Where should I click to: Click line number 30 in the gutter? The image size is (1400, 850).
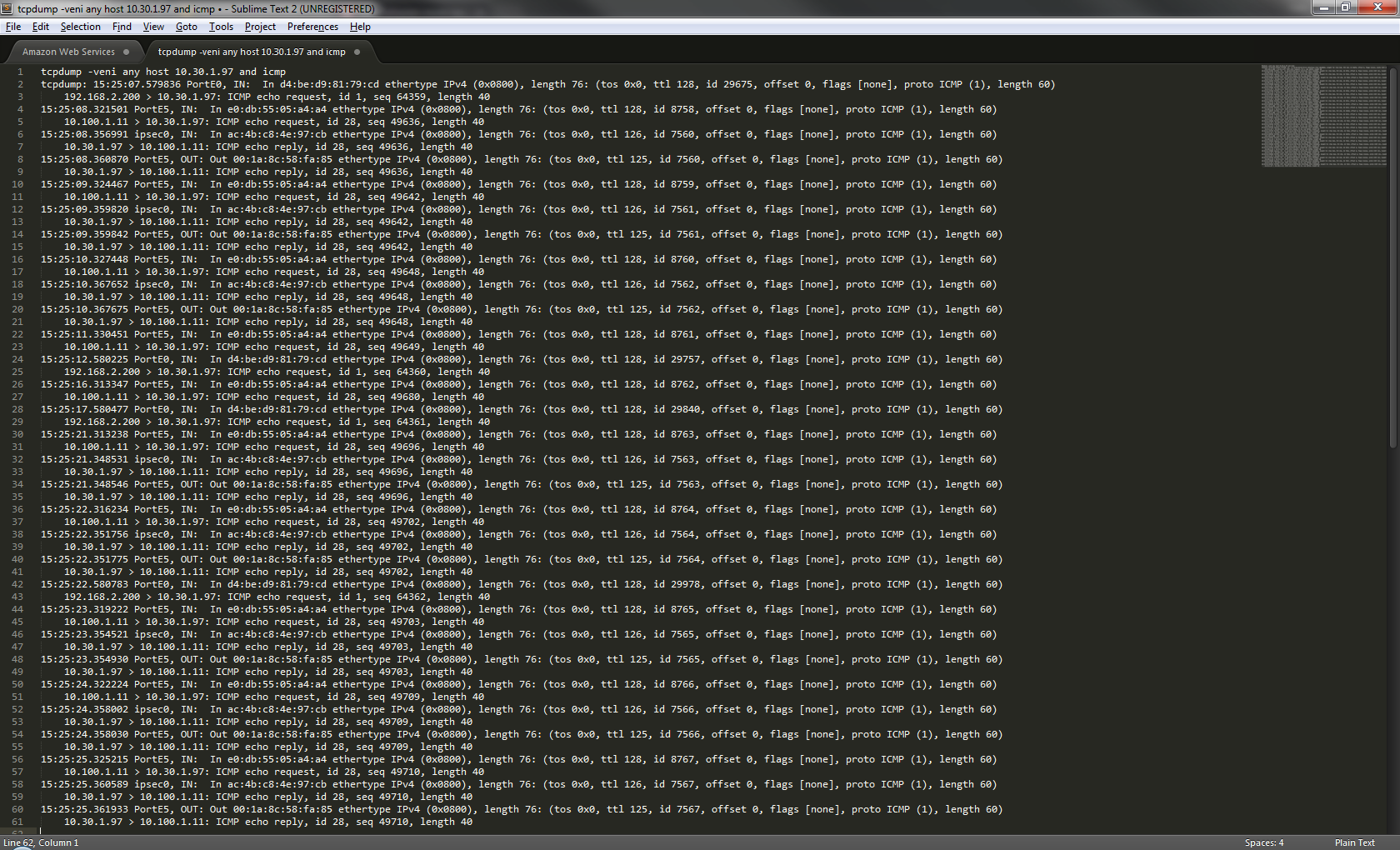click(x=18, y=434)
